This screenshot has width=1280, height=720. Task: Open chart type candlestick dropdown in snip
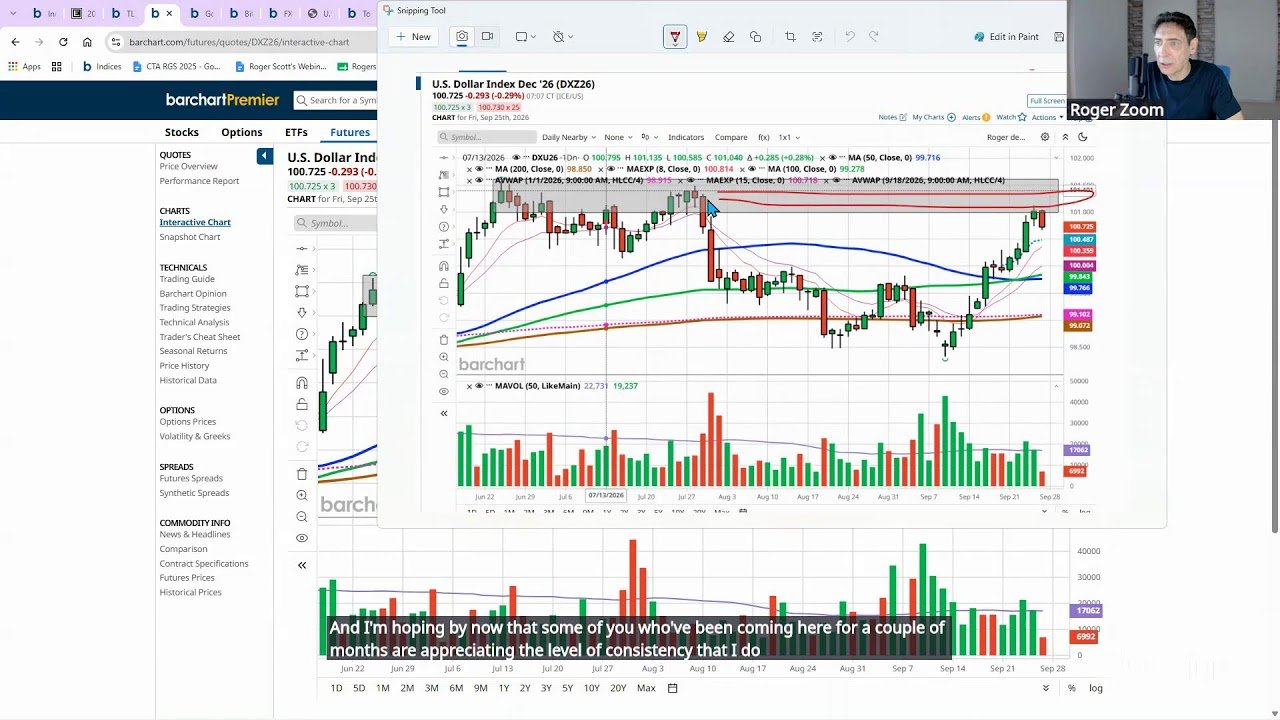[649, 137]
